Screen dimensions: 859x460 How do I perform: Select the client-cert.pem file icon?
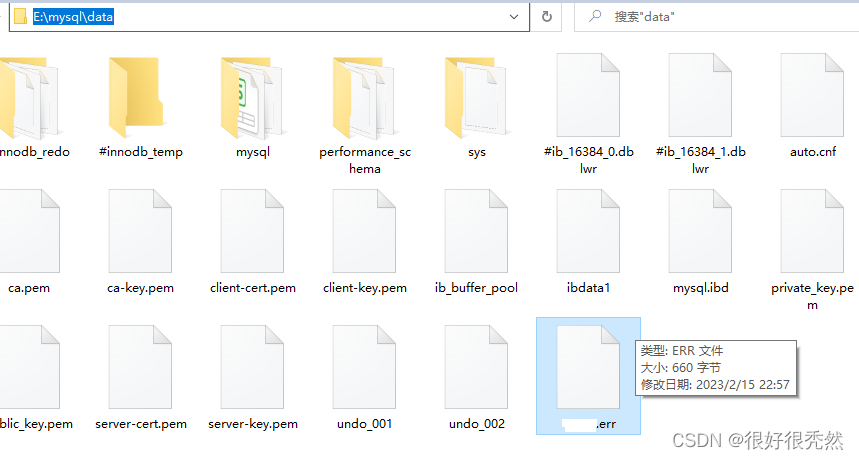(252, 231)
